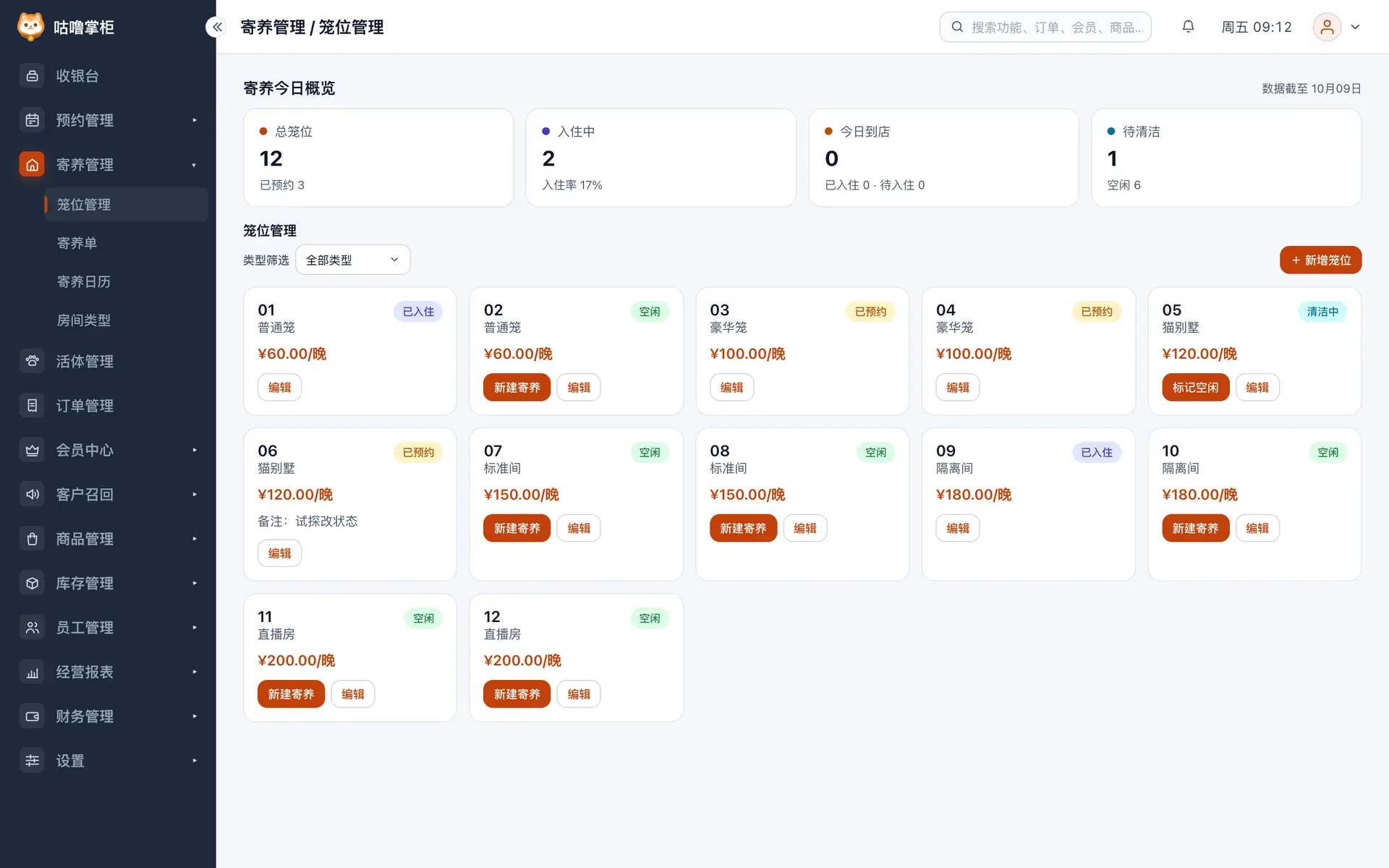Click the 备注：试探改状态 note text
Image resolution: width=1389 pixels, height=868 pixels.
click(x=307, y=522)
